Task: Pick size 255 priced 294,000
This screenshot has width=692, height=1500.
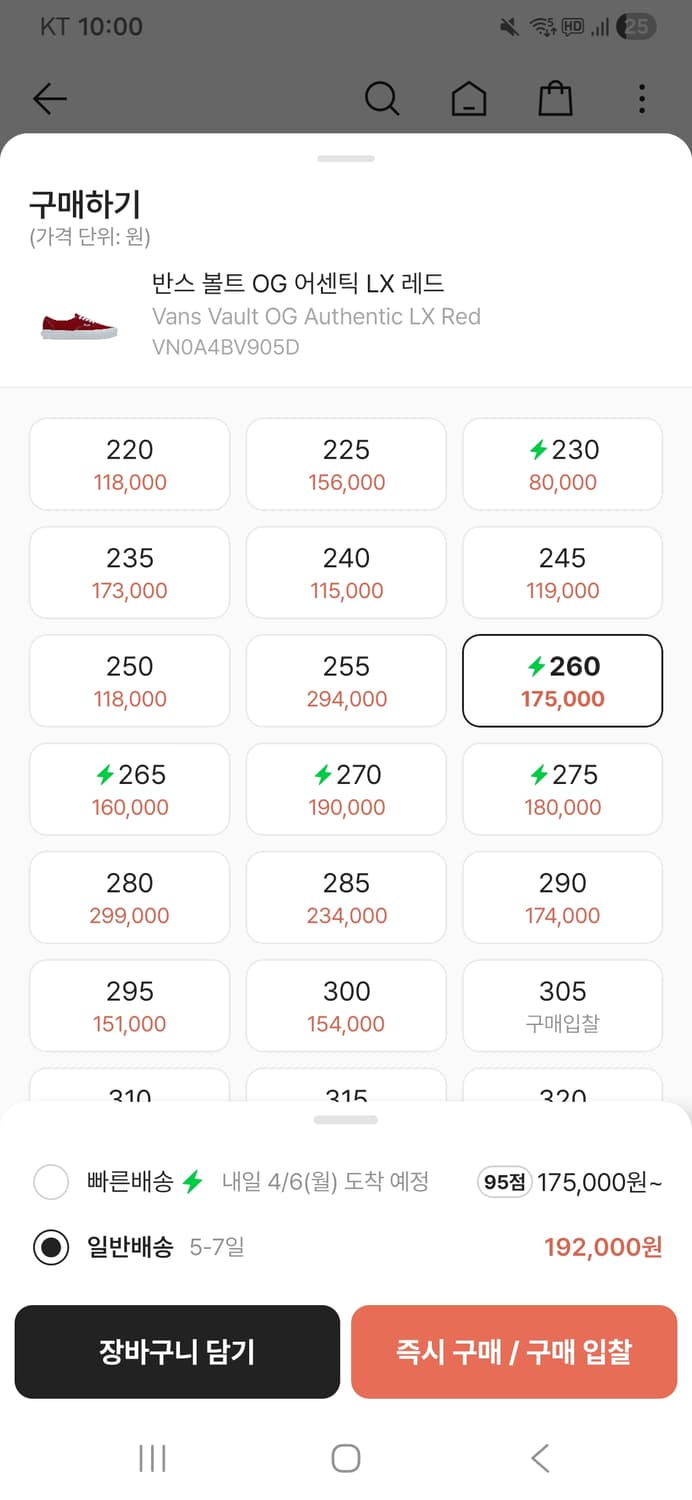Action: coord(346,681)
